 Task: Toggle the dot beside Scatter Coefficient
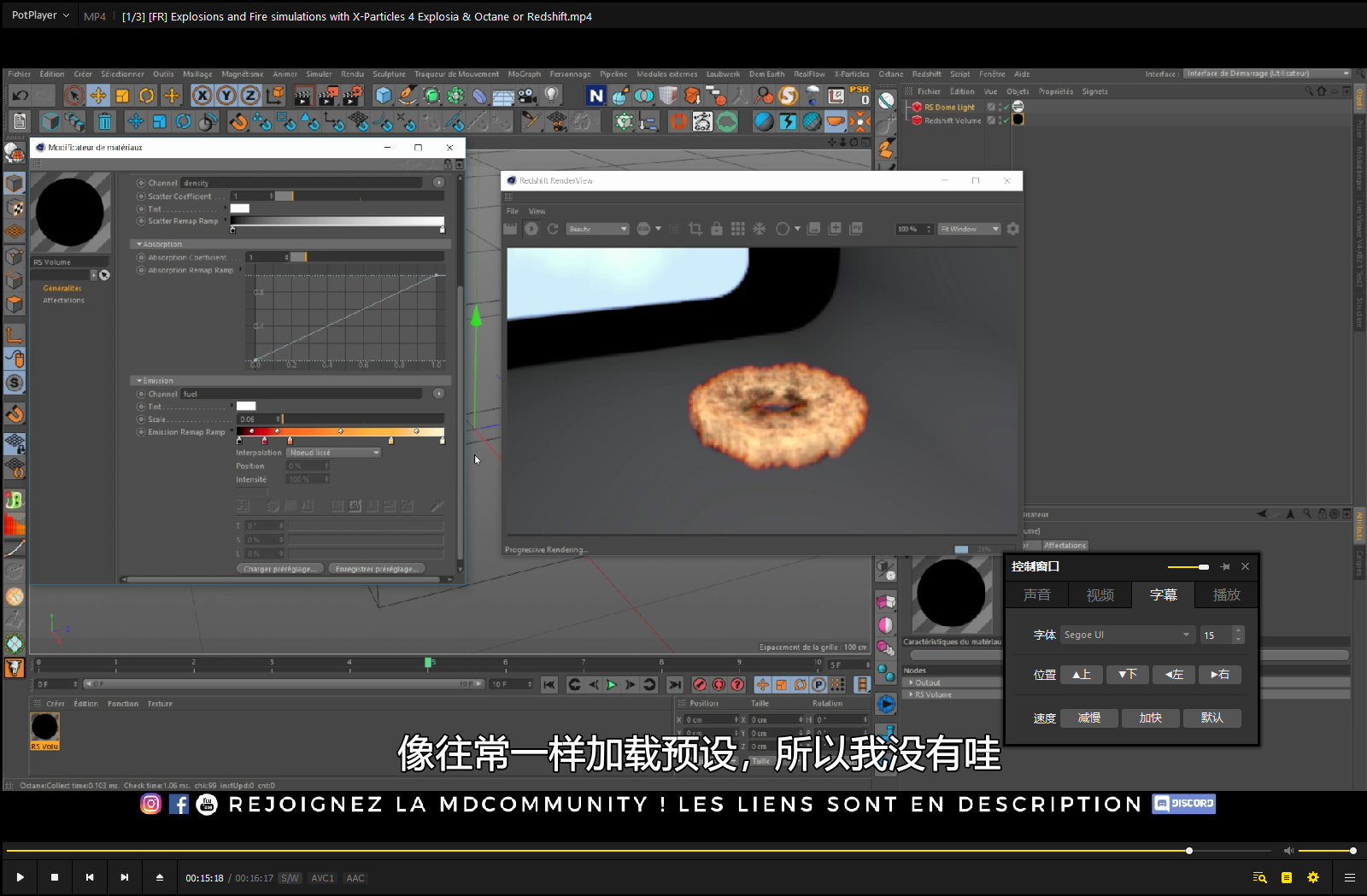(x=141, y=196)
